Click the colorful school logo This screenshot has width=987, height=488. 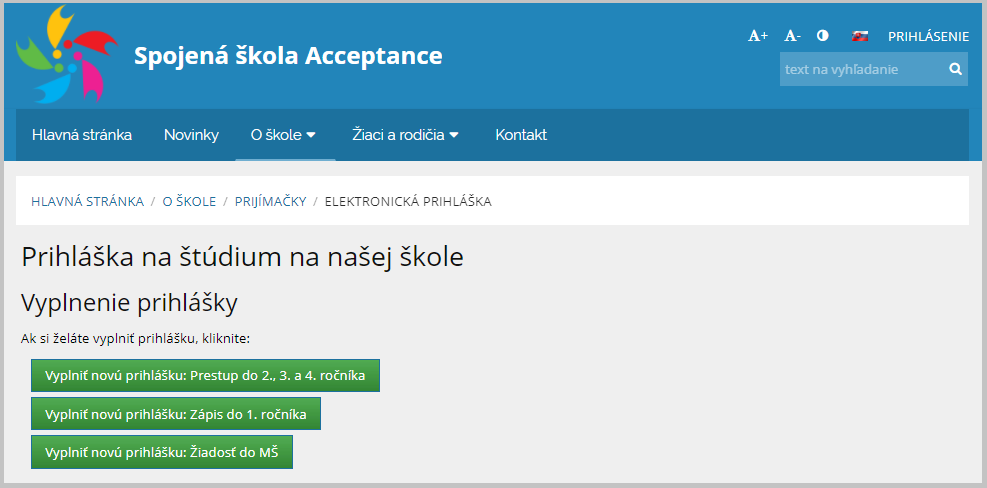pos(67,55)
